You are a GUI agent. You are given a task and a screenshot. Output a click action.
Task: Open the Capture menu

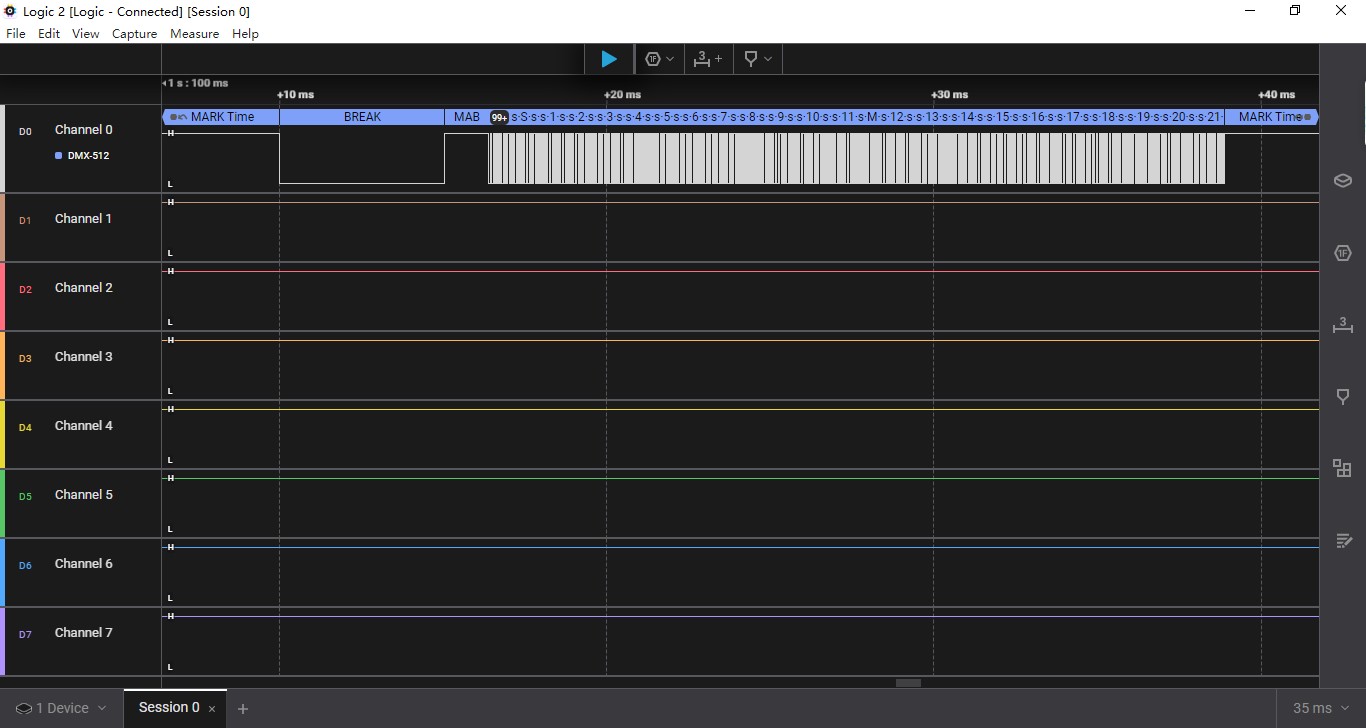pos(134,33)
